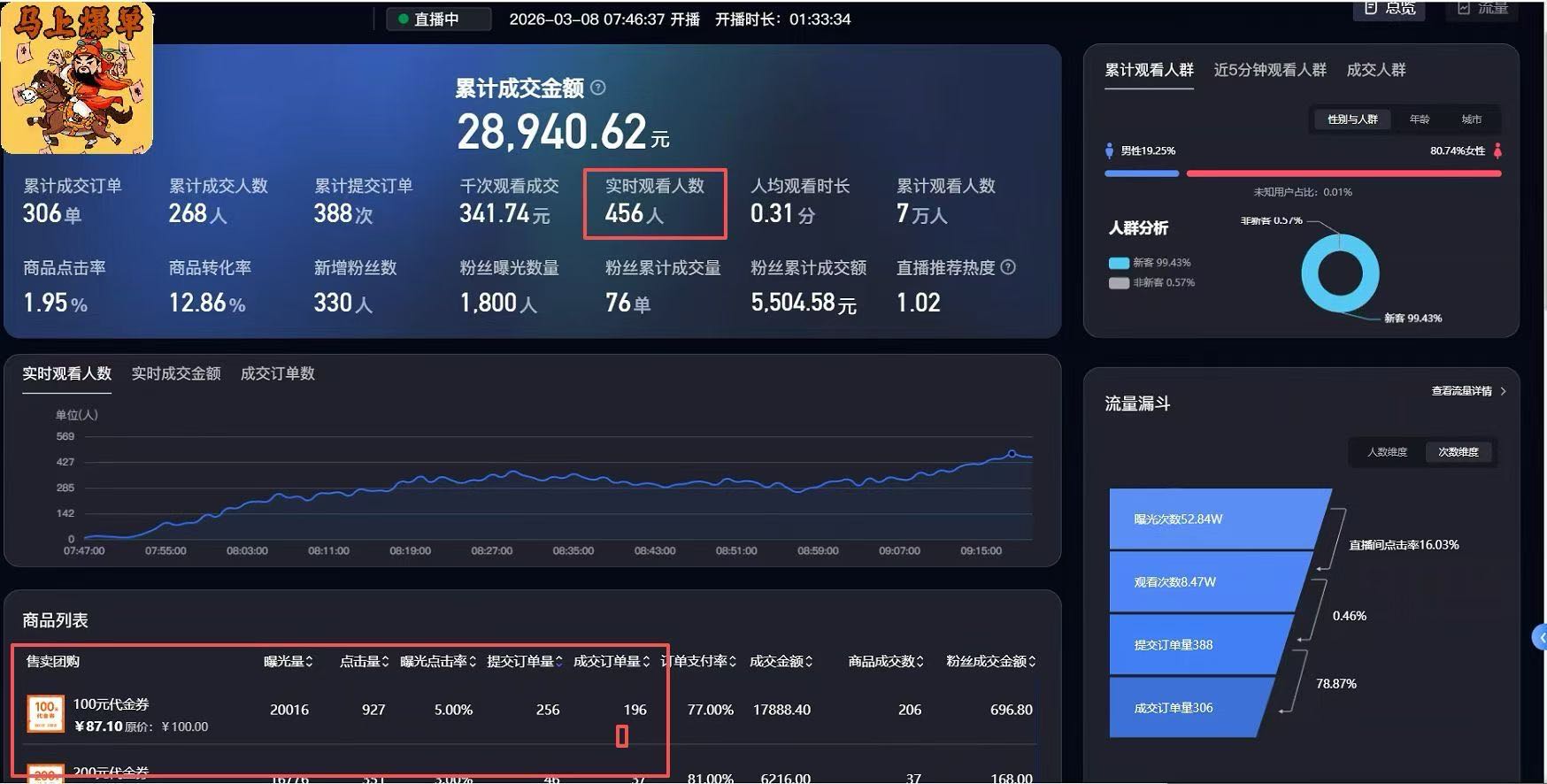Click the help icon beside 累计成交金额
The height and width of the screenshot is (784, 1547).
point(598,88)
